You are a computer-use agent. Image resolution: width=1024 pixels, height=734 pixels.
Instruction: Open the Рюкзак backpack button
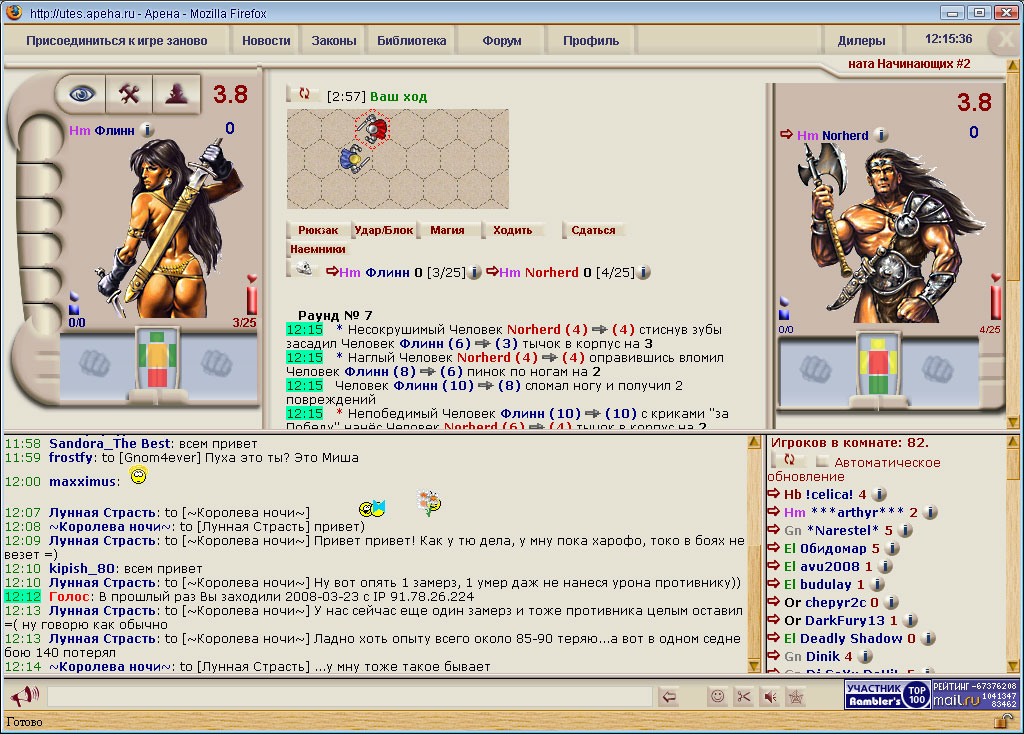tap(318, 230)
